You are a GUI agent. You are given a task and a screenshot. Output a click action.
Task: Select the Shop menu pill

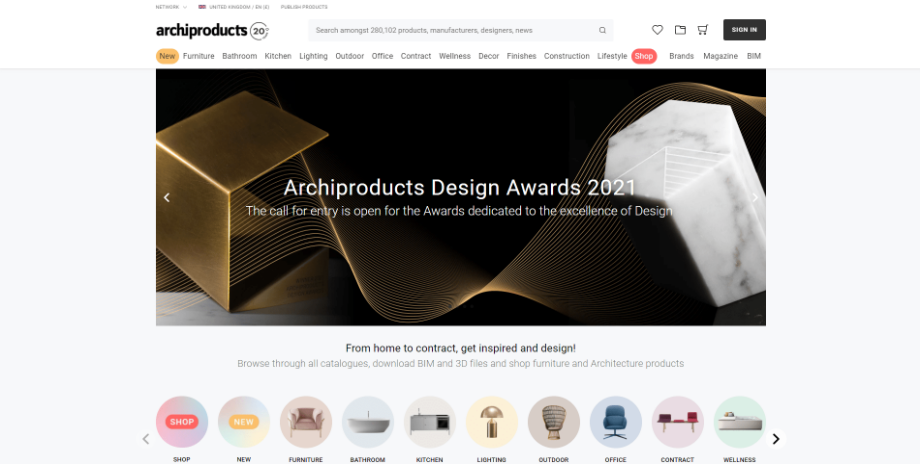tap(644, 56)
